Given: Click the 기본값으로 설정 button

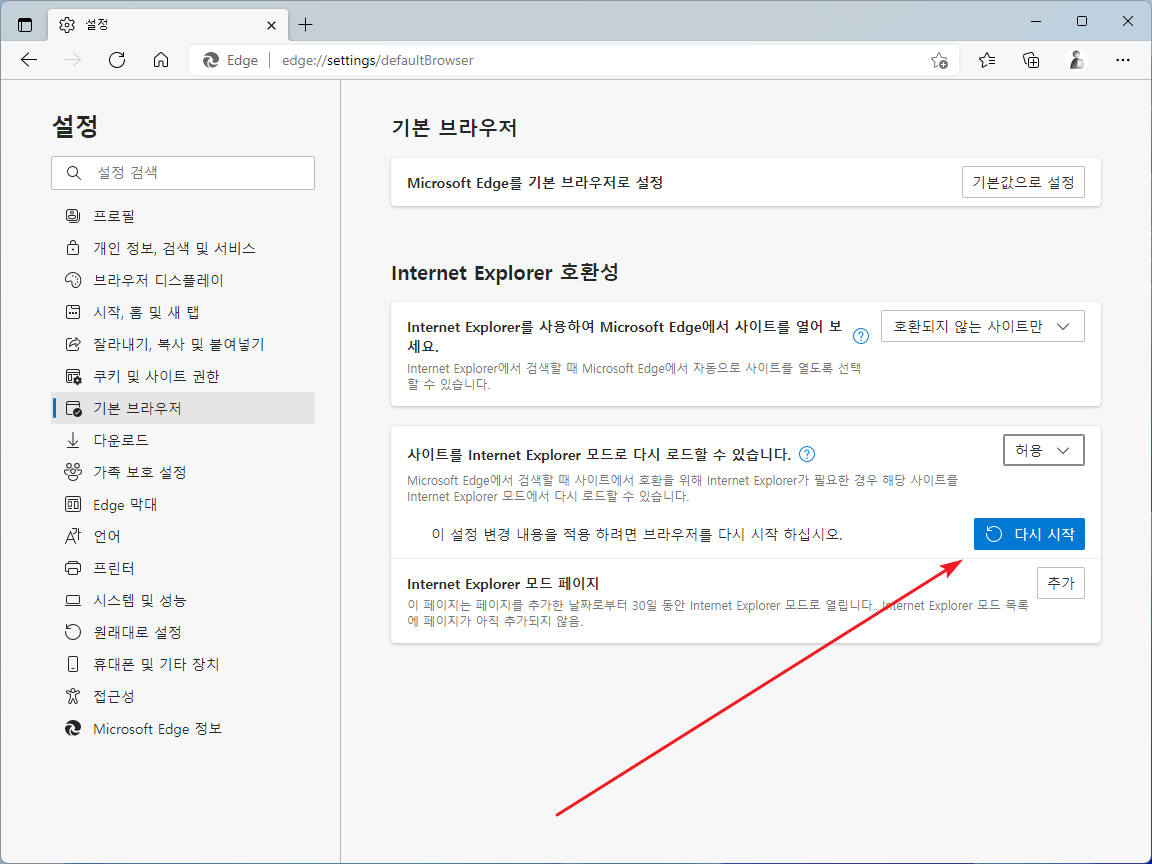Looking at the screenshot, I should click(1023, 182).
